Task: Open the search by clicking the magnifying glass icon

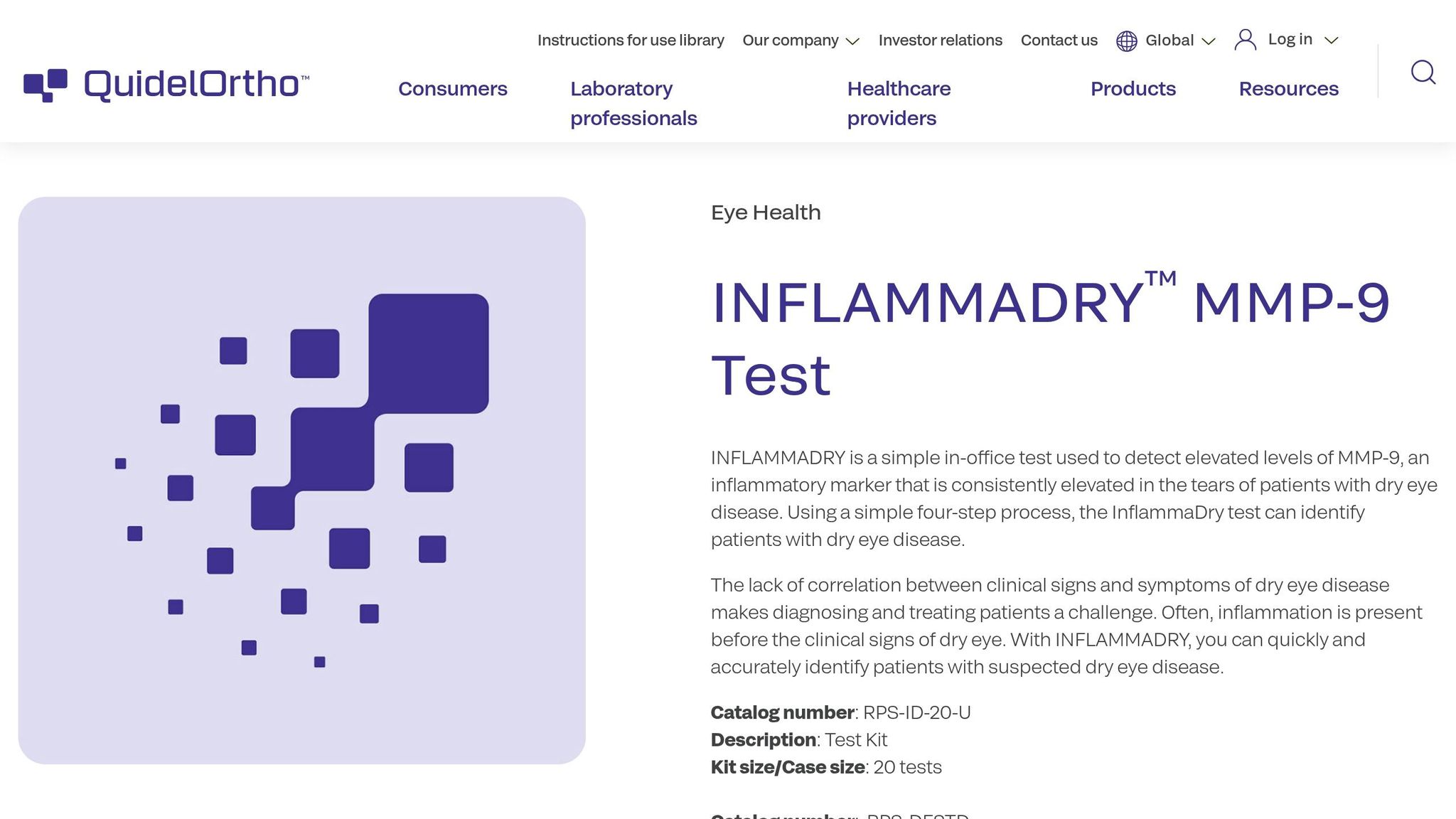Action: coord(1423,72)
